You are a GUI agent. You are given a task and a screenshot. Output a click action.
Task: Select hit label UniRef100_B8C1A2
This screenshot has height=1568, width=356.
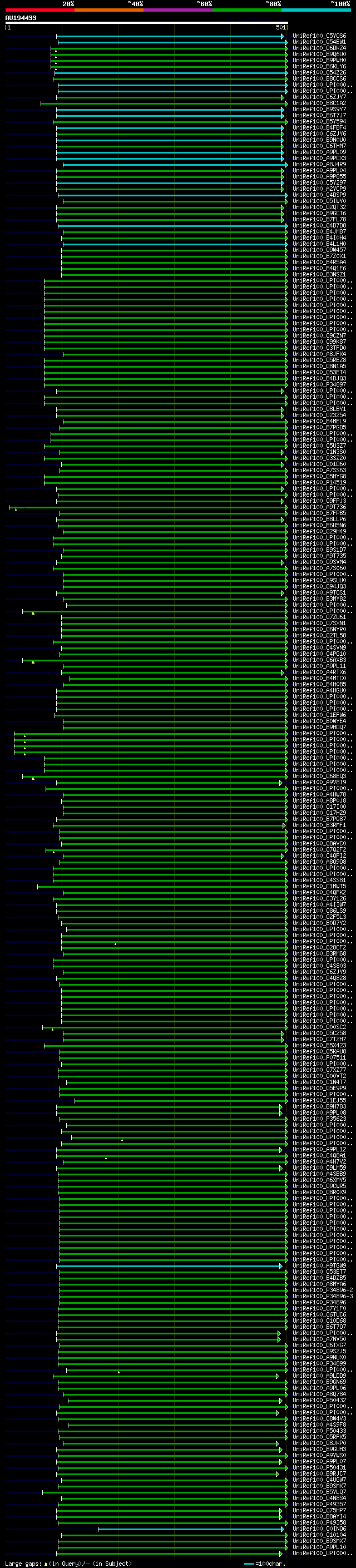point(319,103)
